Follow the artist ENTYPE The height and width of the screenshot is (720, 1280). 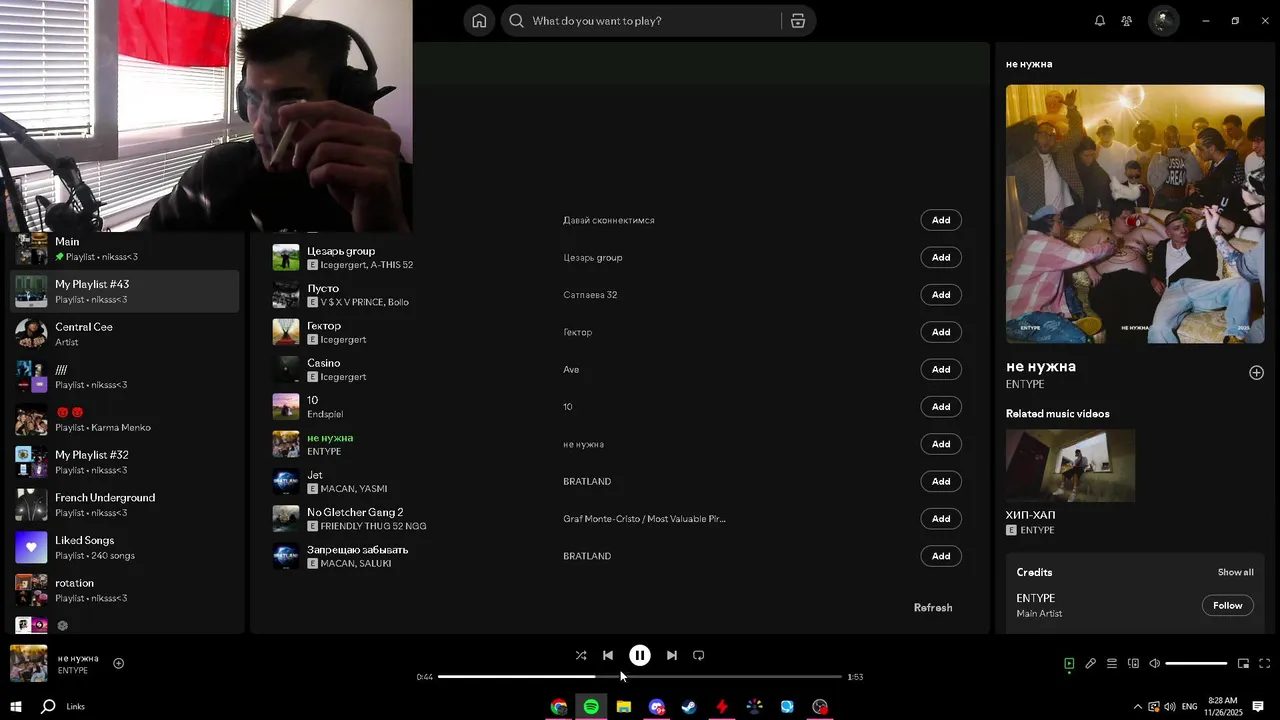[x=1227, y=606]
